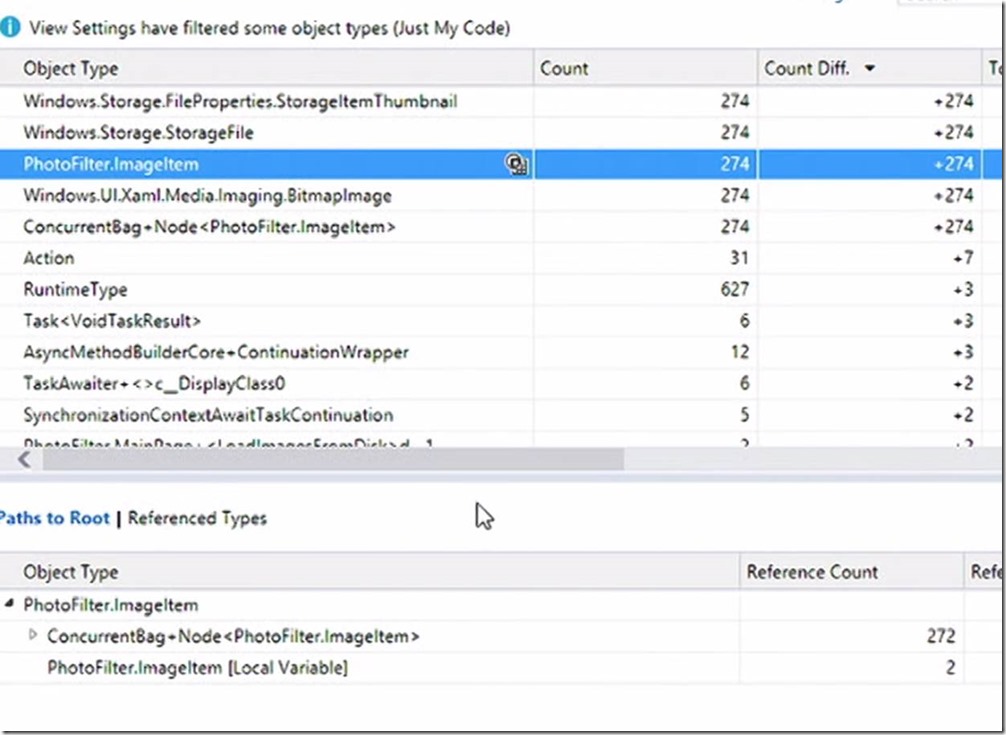Collapse the PhotoFilter.ImageItem root node
Viewport: 1006px width, 735px height.
(x=9, y=604)
